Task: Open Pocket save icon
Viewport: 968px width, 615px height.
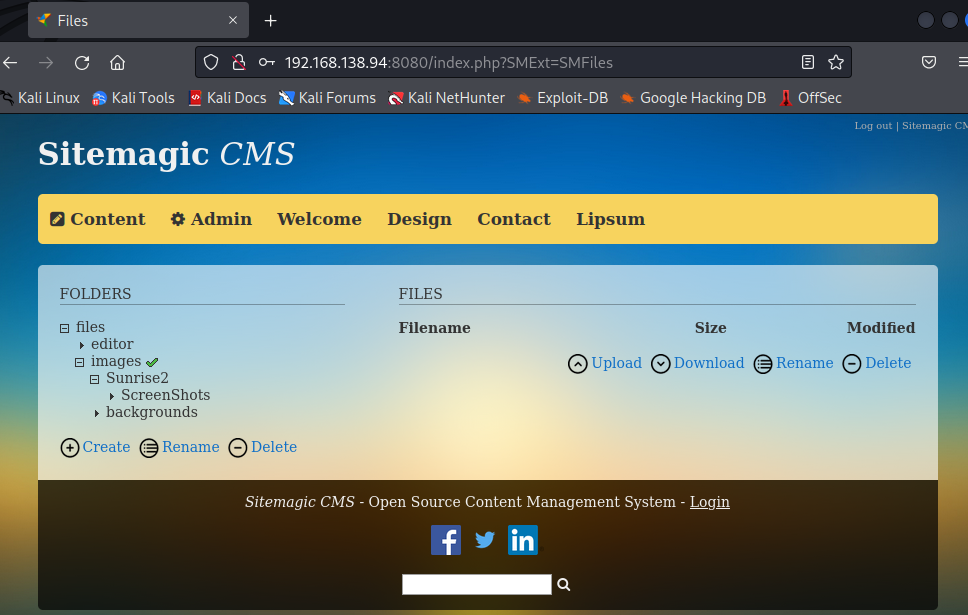Action: pyautogui.click(x=928, y=62)
